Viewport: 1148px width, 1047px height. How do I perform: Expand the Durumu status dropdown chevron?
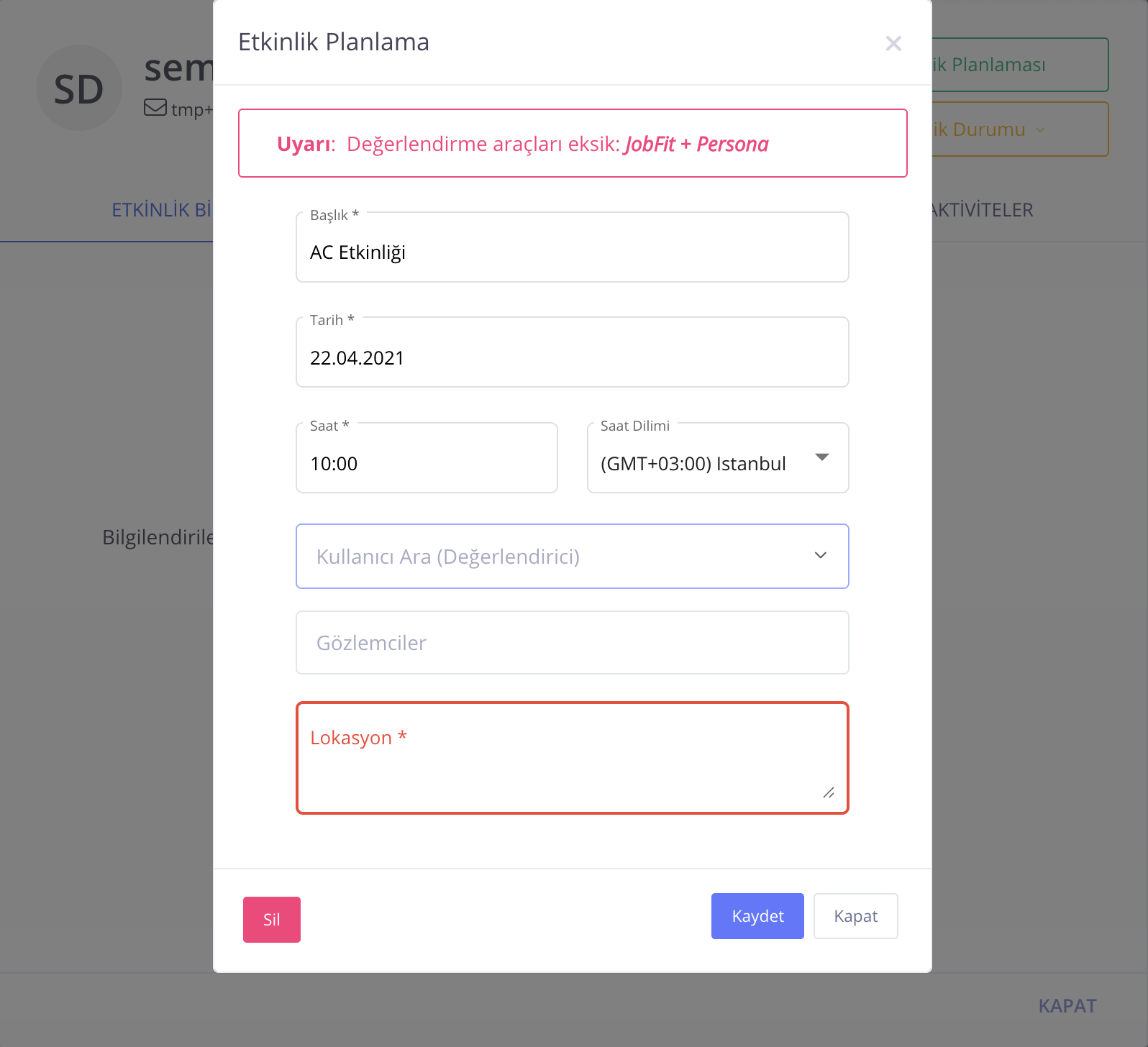(1040, 130)
